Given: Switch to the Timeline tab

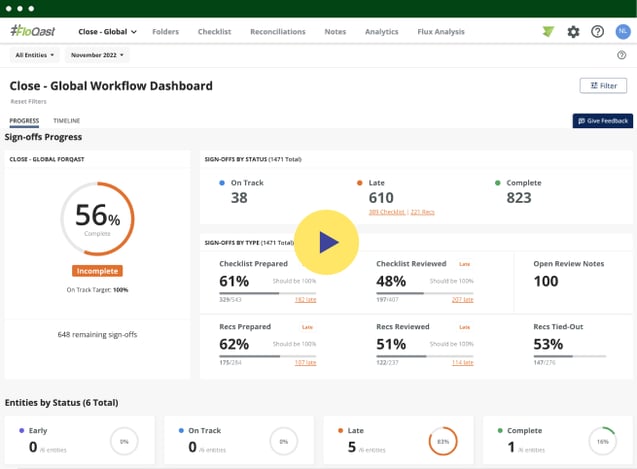Looking at the screenshot, I should click(x=67, y=121).
